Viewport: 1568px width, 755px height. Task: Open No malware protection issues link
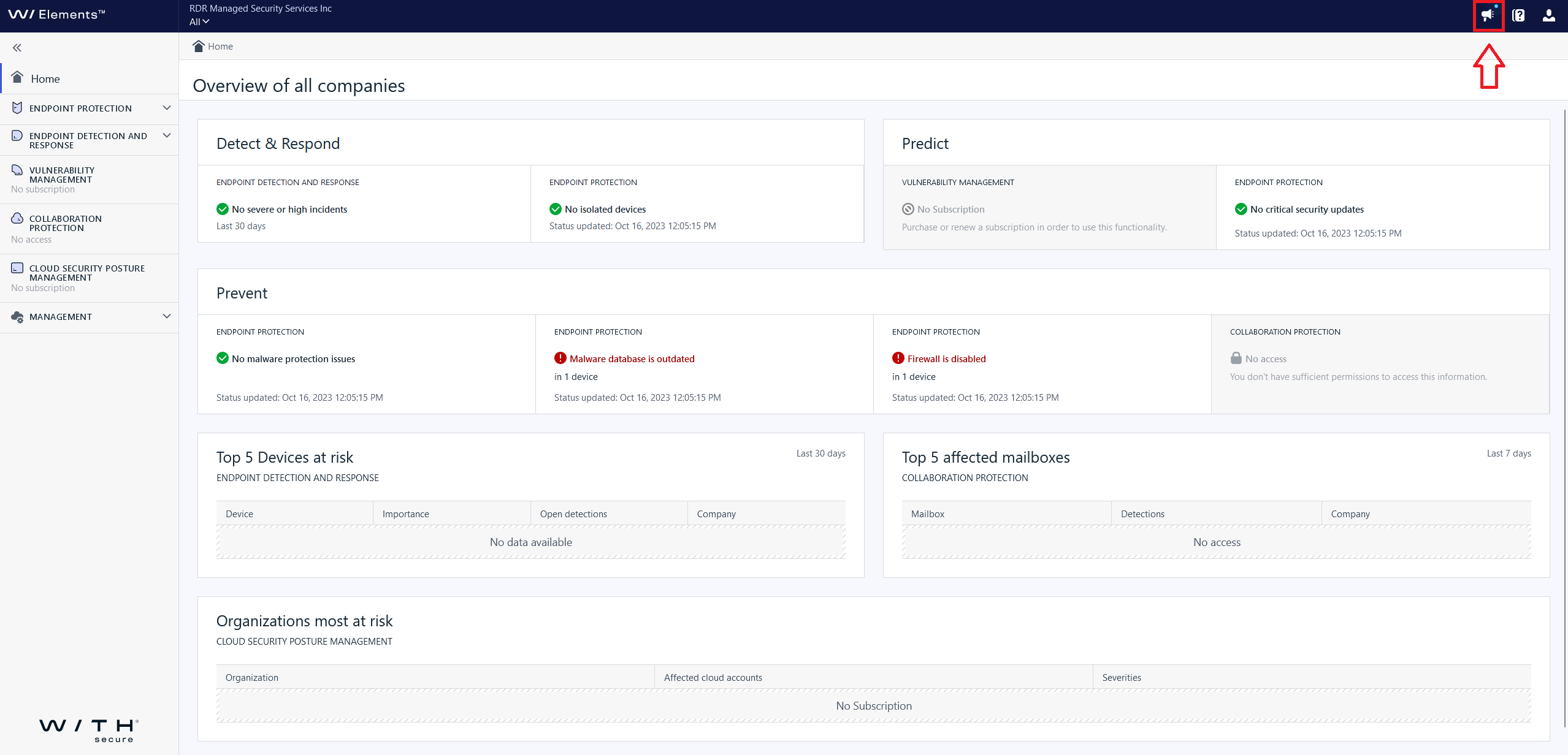point(293,359)
